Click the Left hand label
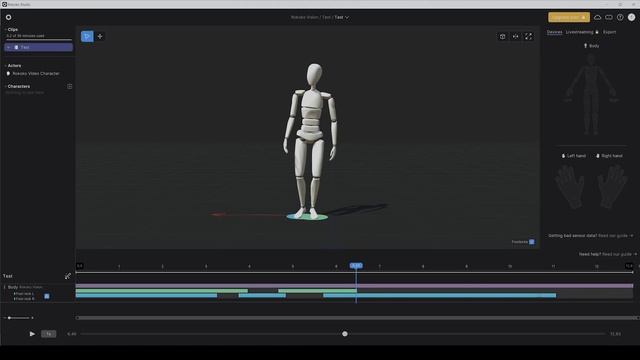640x360 pixels. click(576, 156)
